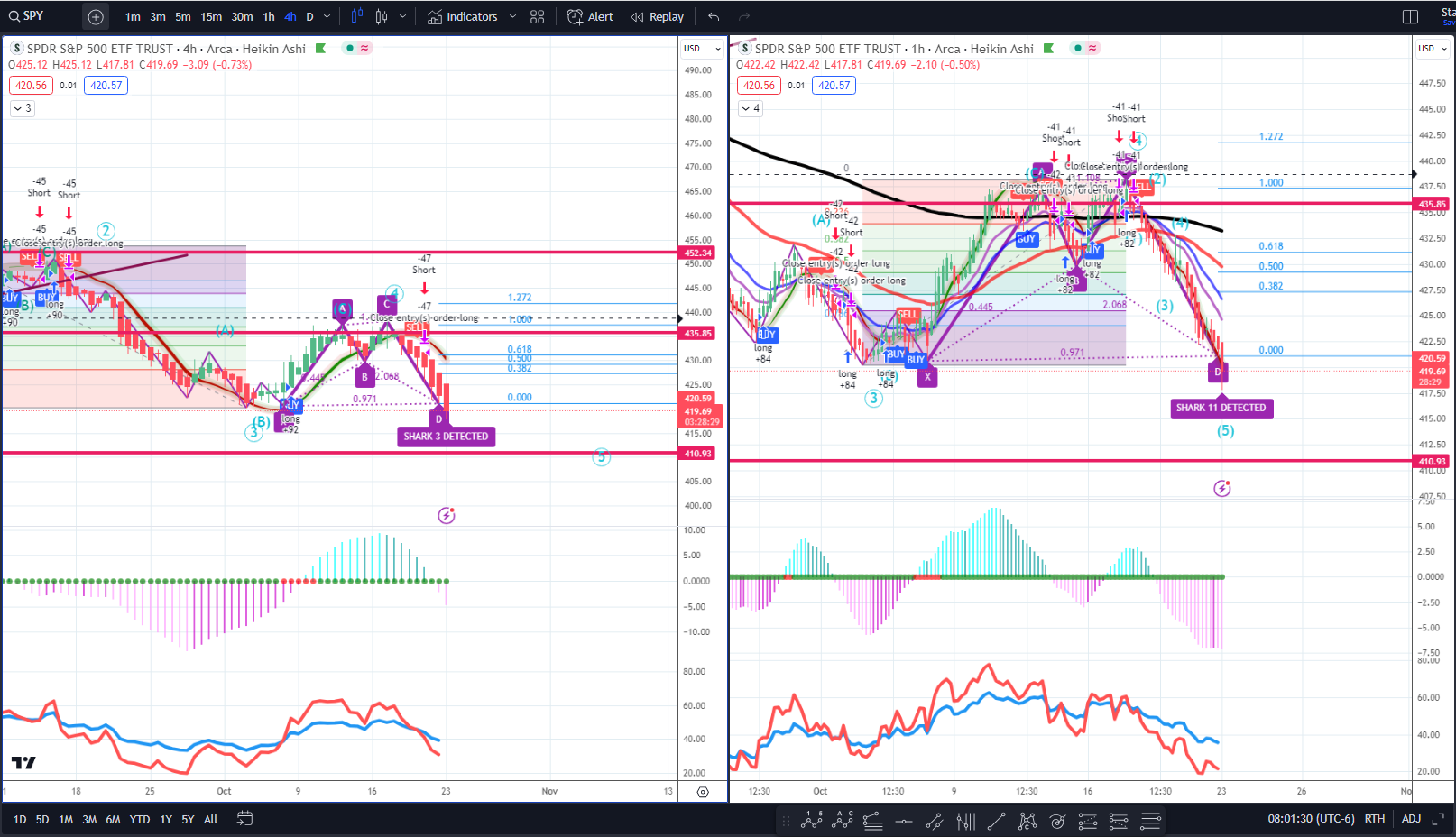This screenshot has width=1456, height=837.
Task: Open the Indicators menu
Action: pos(462,16)
